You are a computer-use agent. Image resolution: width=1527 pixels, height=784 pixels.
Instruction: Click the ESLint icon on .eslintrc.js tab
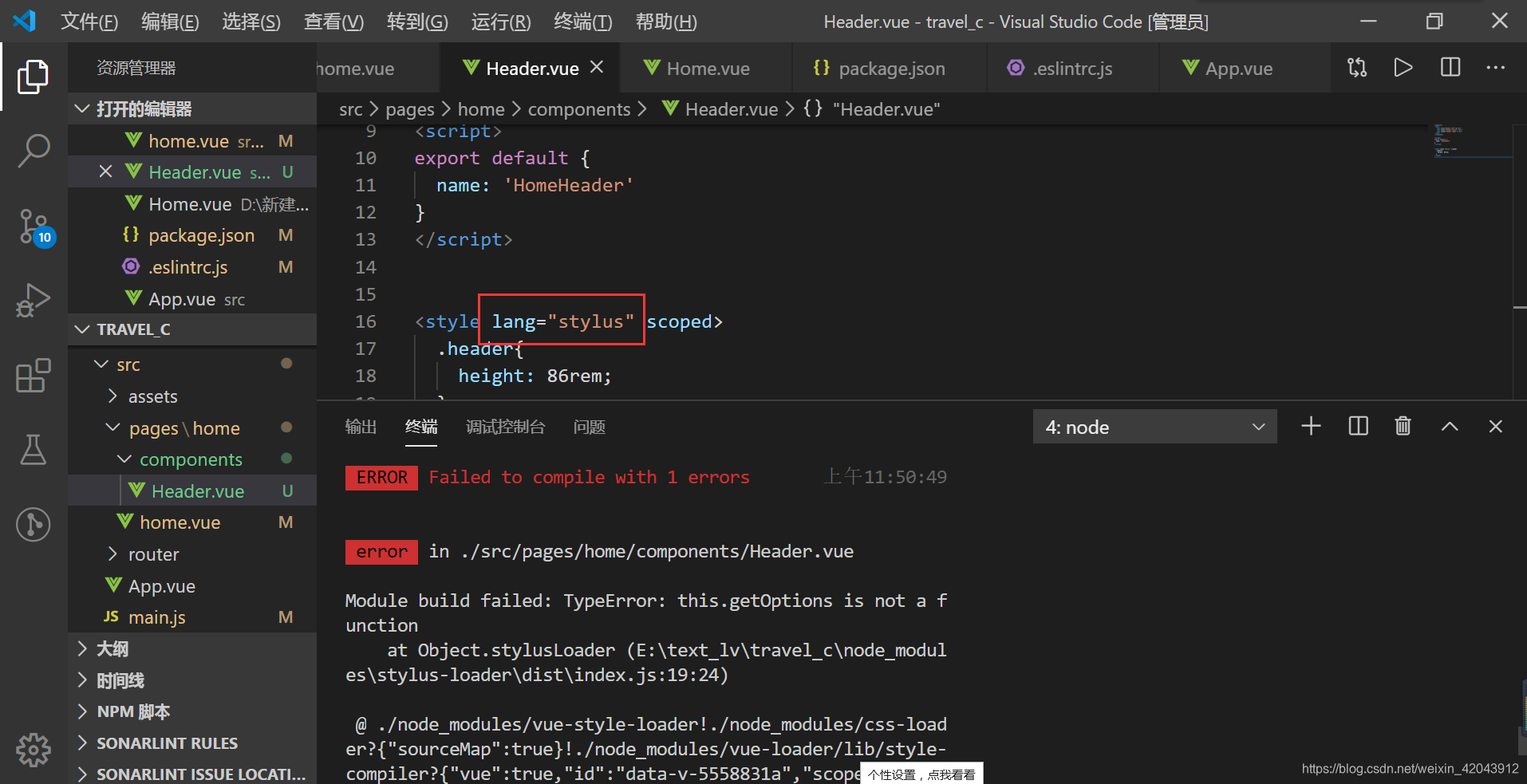[1016, 68]
